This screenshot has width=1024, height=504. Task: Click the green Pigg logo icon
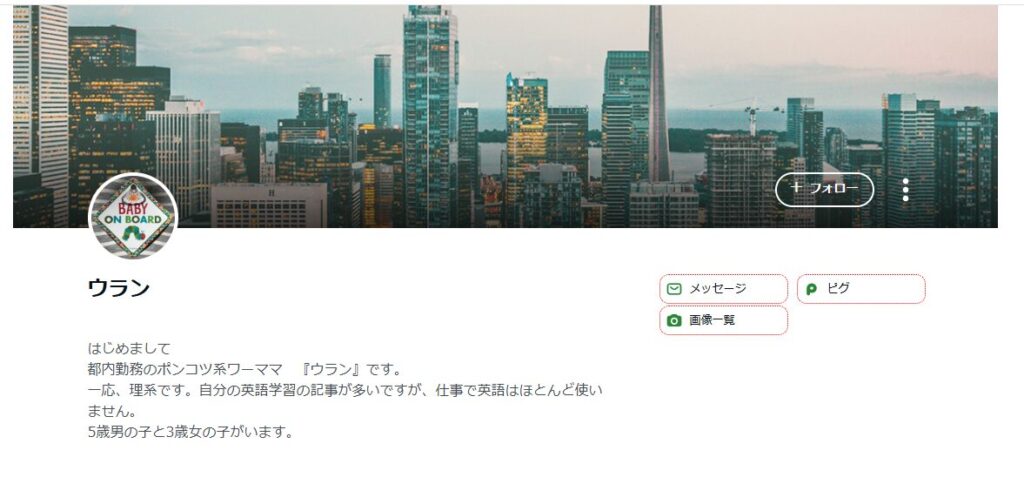812,289
